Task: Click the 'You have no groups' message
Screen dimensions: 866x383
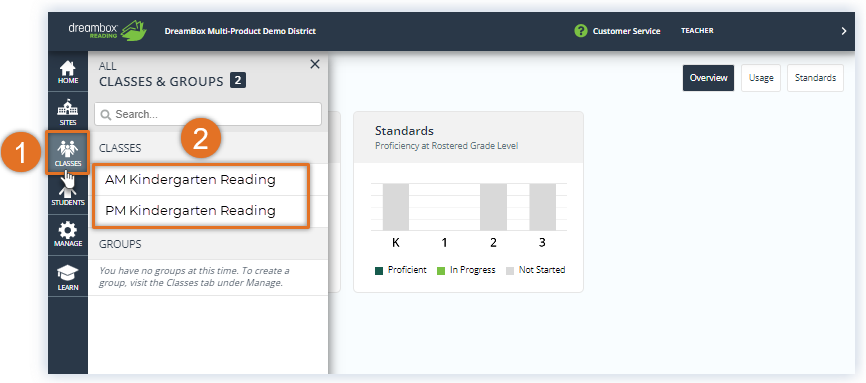Action: [194, 277]
